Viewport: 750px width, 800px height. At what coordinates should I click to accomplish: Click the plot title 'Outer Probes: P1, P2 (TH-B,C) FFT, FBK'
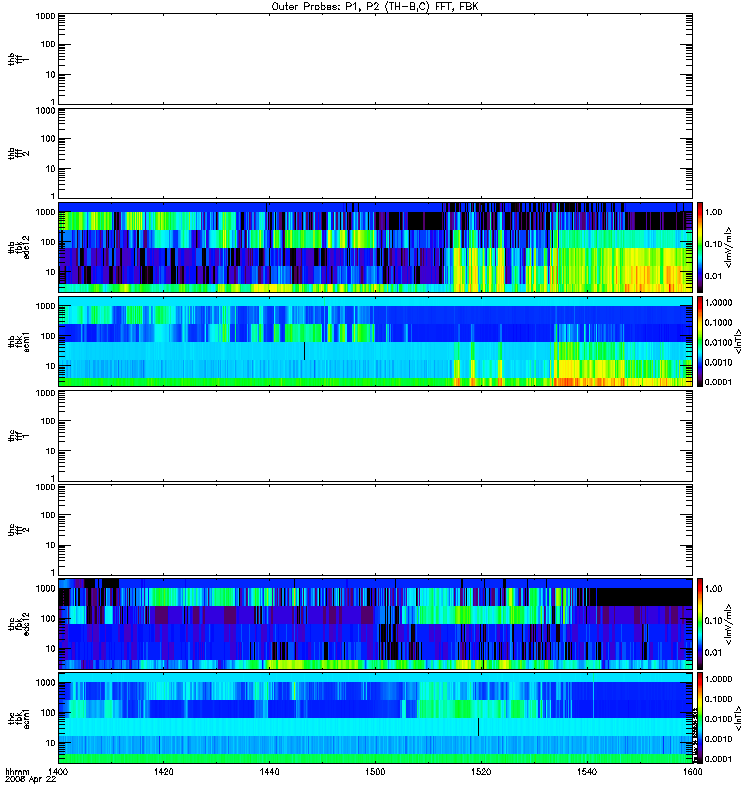click(375, 7)
